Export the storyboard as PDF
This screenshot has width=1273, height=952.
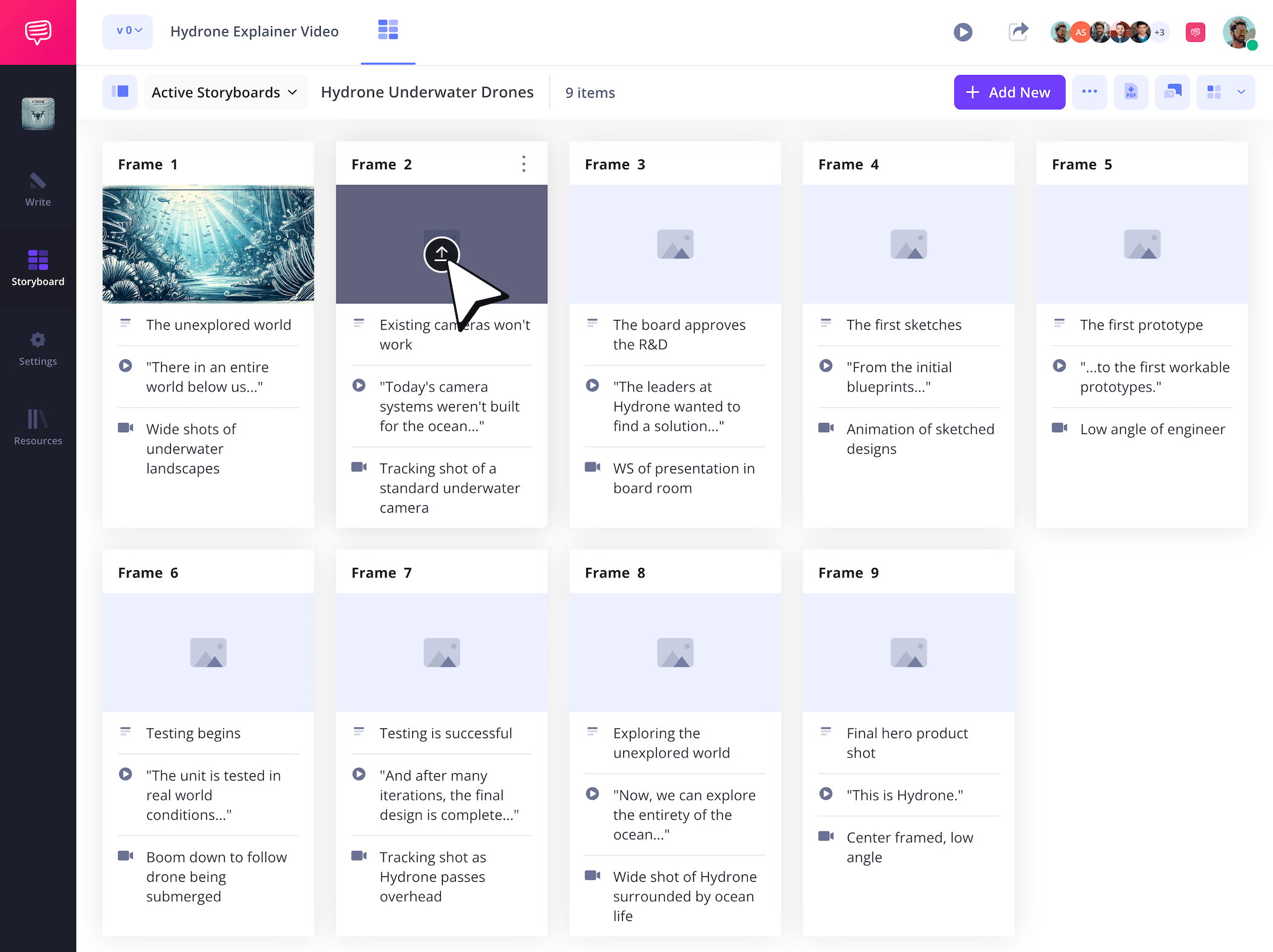point(1131,92)
